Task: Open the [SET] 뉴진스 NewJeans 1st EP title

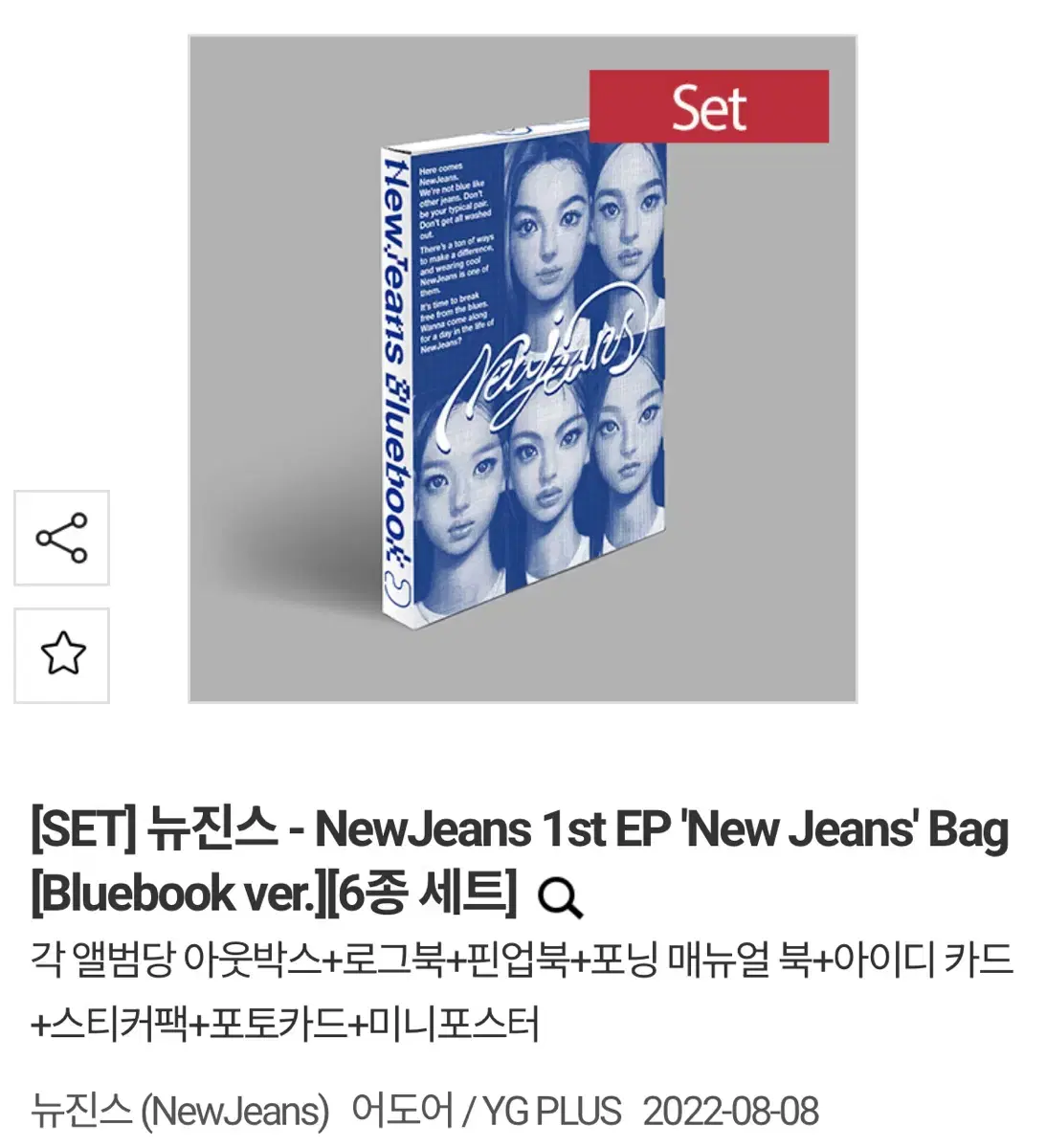Action: tap(520, 829)
